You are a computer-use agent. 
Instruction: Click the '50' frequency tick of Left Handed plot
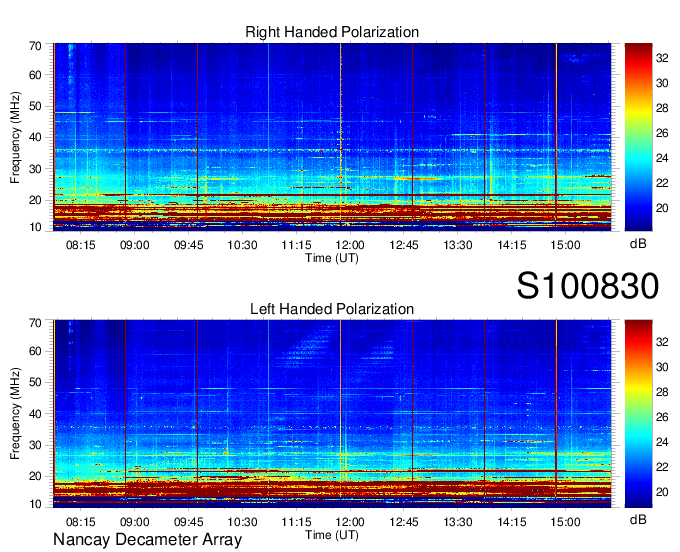tap(35, 382)
